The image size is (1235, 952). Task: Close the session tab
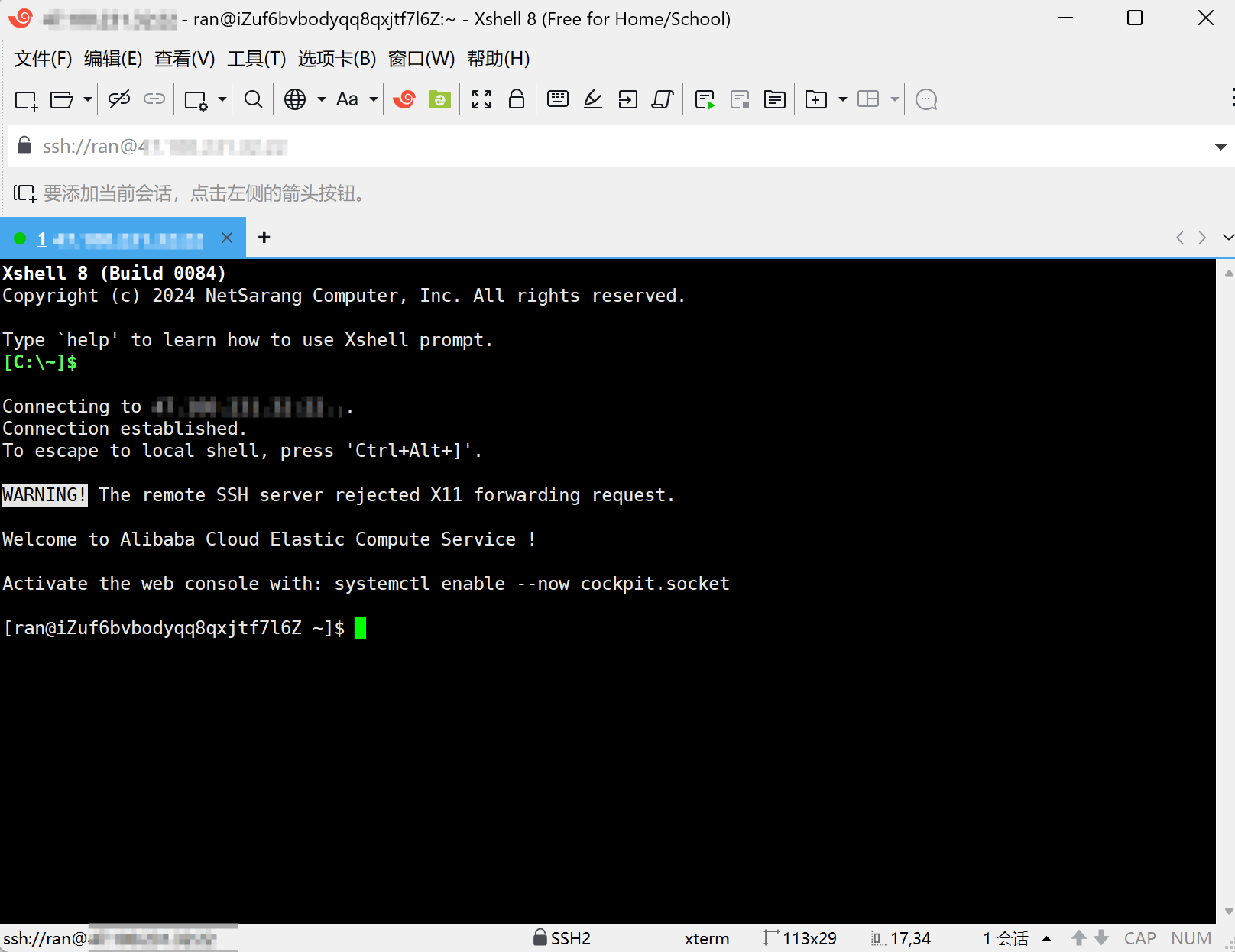click(227, 238)
